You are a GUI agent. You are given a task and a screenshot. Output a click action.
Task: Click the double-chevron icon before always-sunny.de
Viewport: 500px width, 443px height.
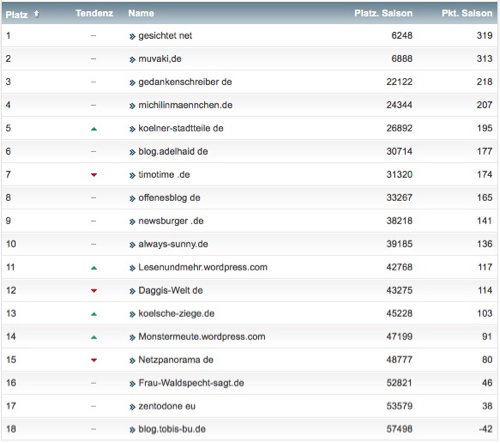click(132, 245)
